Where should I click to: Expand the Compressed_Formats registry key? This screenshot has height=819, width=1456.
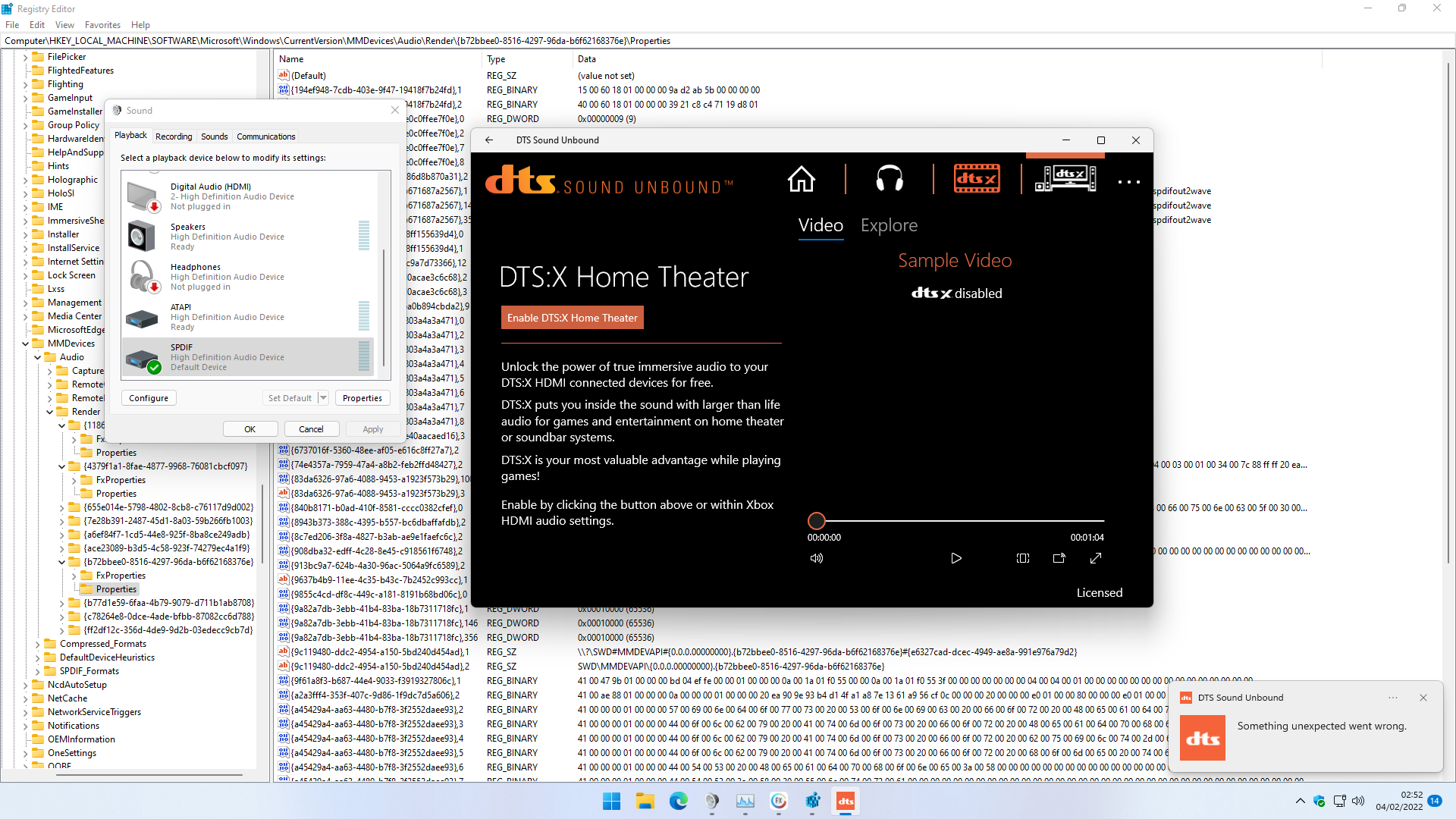37,644
